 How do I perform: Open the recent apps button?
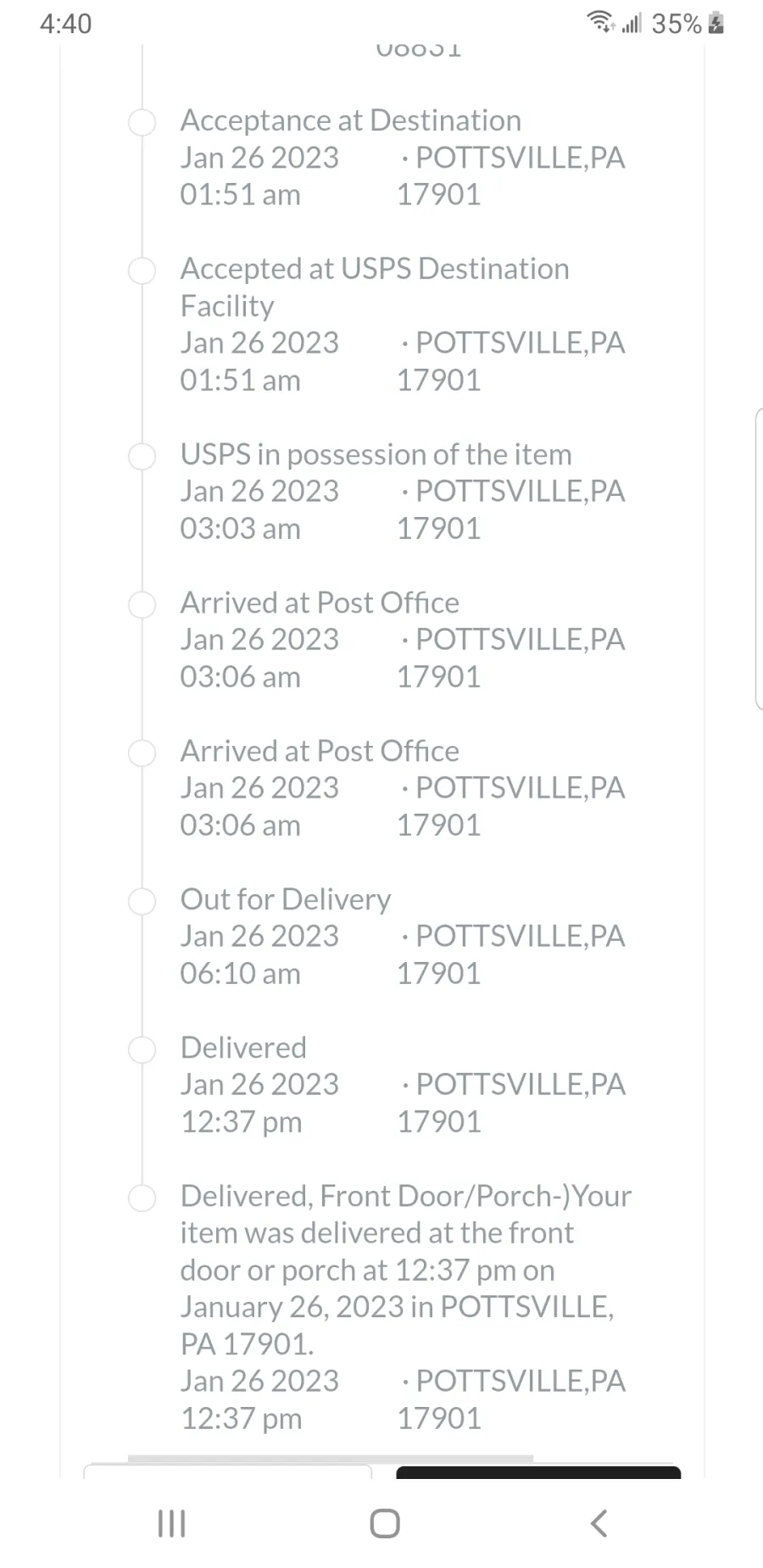(x=171, y=1523)
